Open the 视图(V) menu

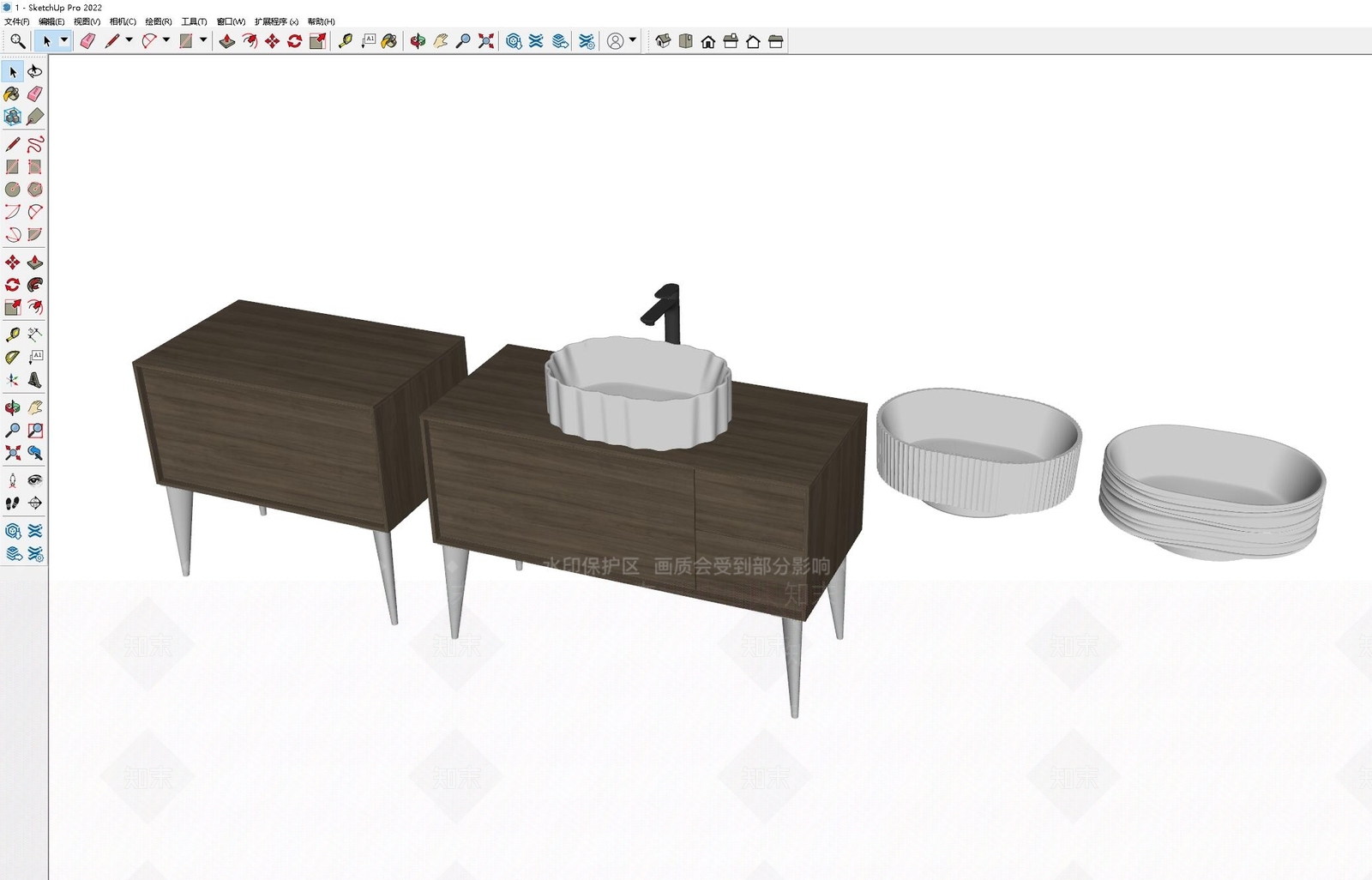click(87, 21)
